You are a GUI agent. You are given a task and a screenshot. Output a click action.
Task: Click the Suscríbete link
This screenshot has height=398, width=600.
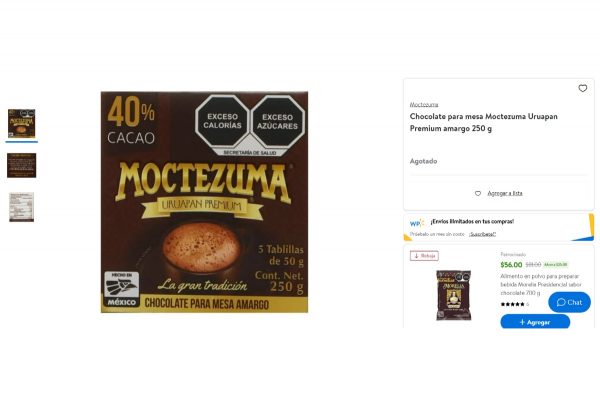pos(483,234)
